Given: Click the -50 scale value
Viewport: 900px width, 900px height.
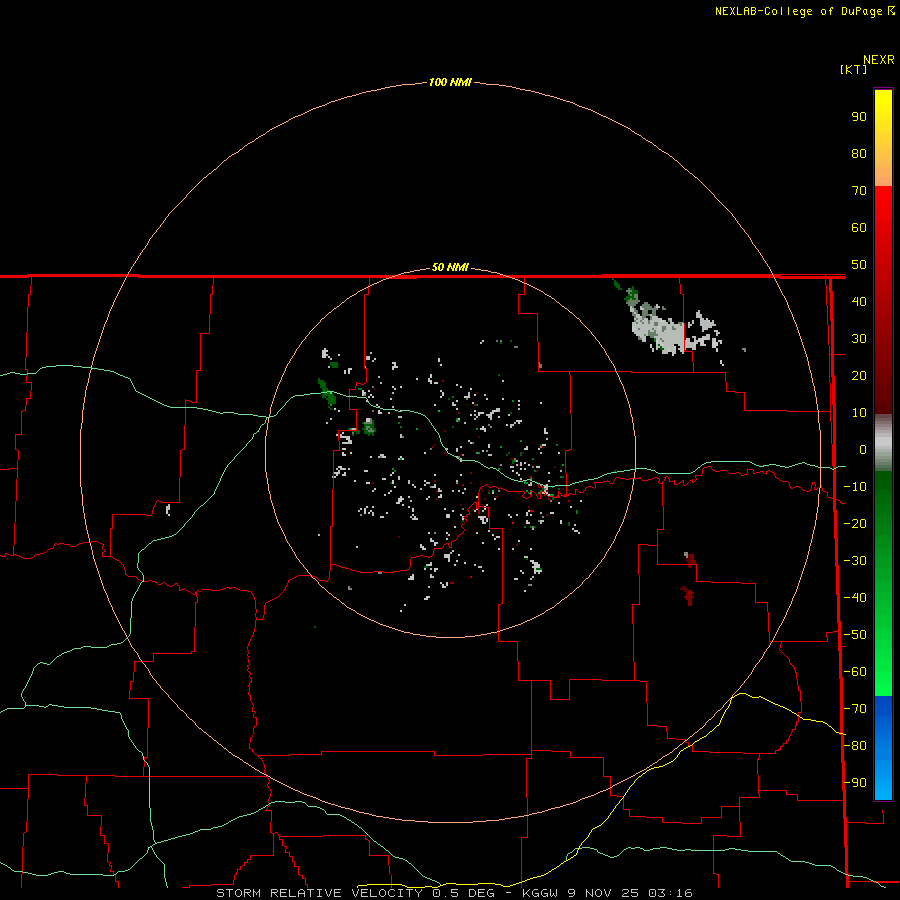Looking at the screenshot, I should click(x=855, y=635).
